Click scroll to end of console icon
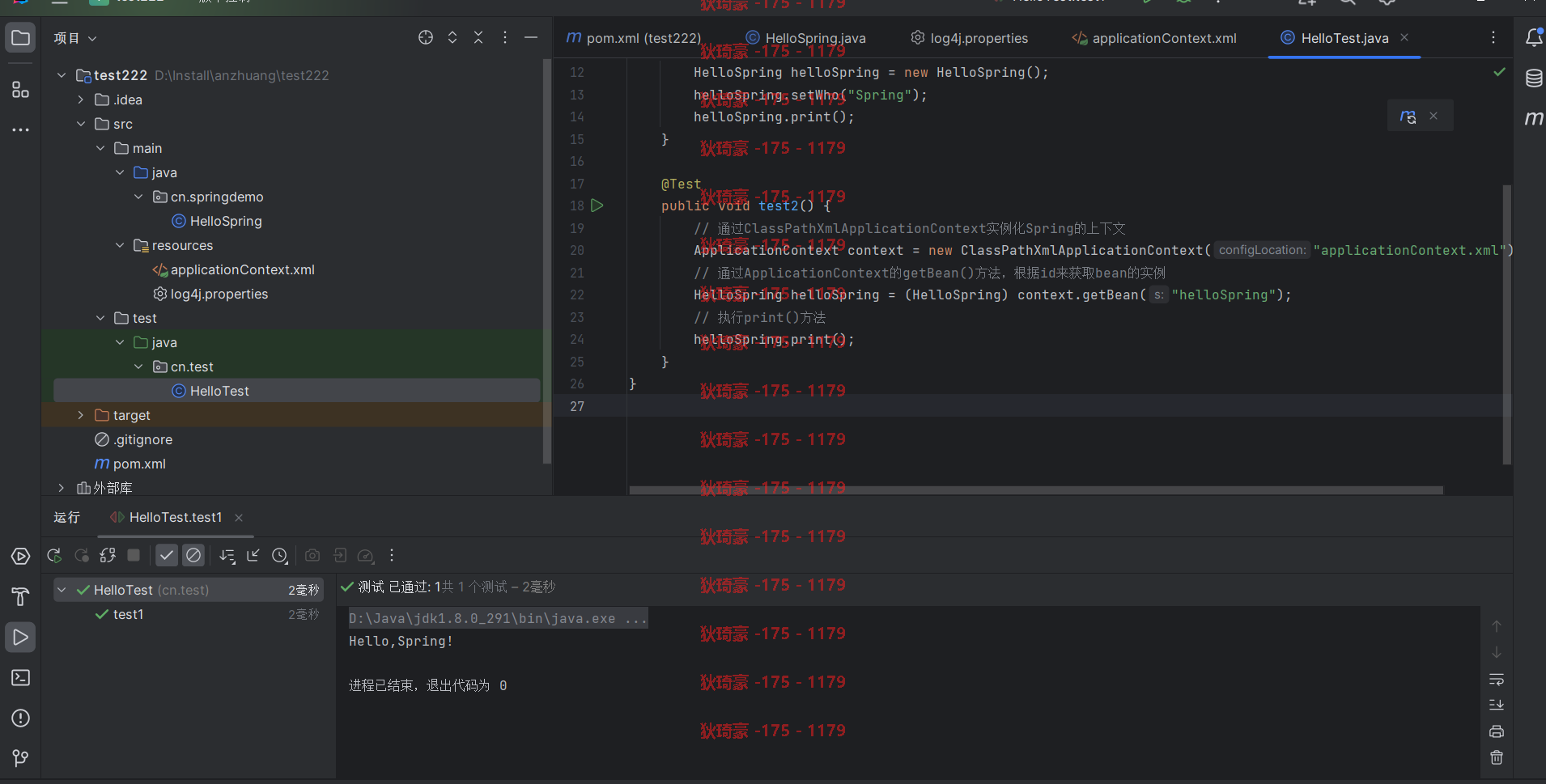 point(1497,706)
